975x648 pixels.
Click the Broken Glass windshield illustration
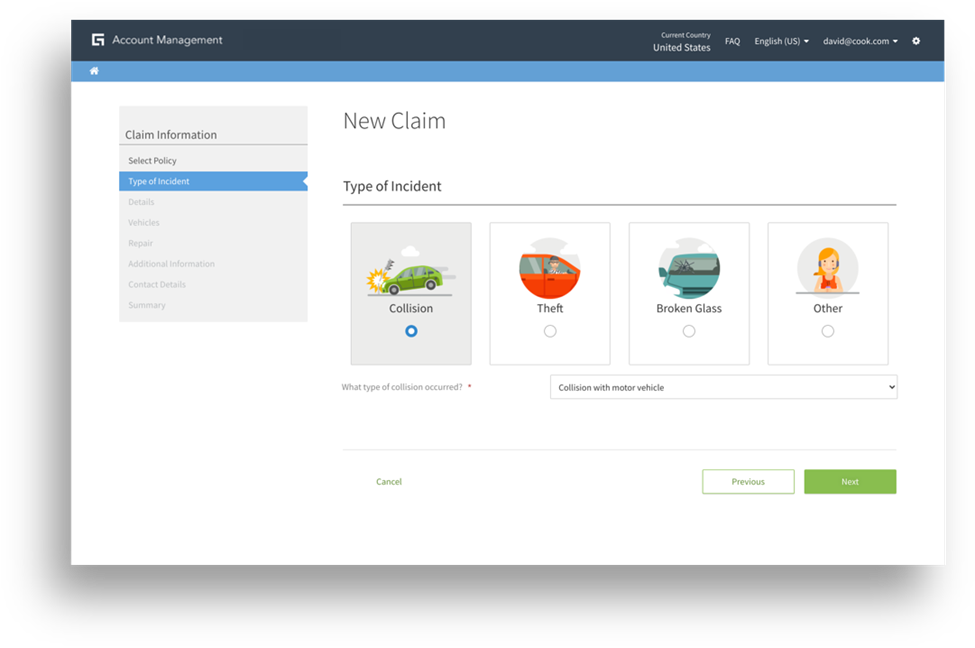(688, 269)
